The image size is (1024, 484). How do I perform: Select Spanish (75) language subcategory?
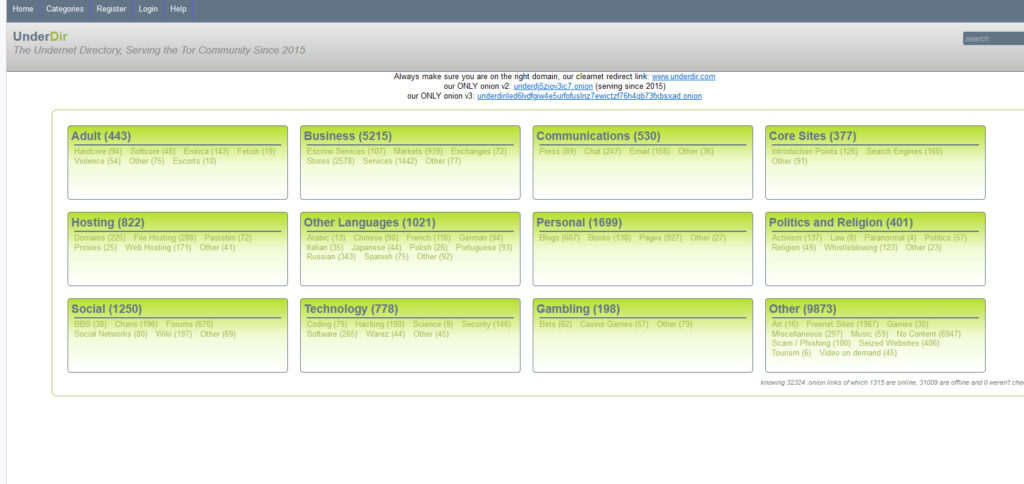pyautogui.click(x=386, y=257)
